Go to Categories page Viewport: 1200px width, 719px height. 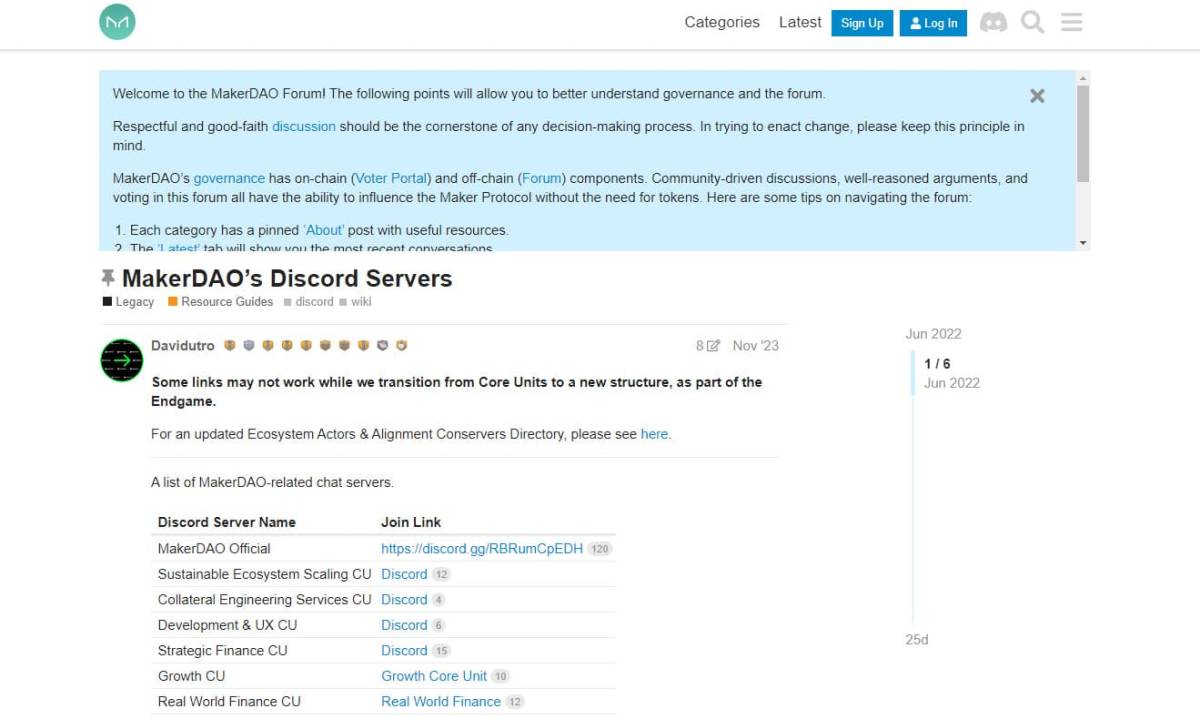[x=721, y=22]
